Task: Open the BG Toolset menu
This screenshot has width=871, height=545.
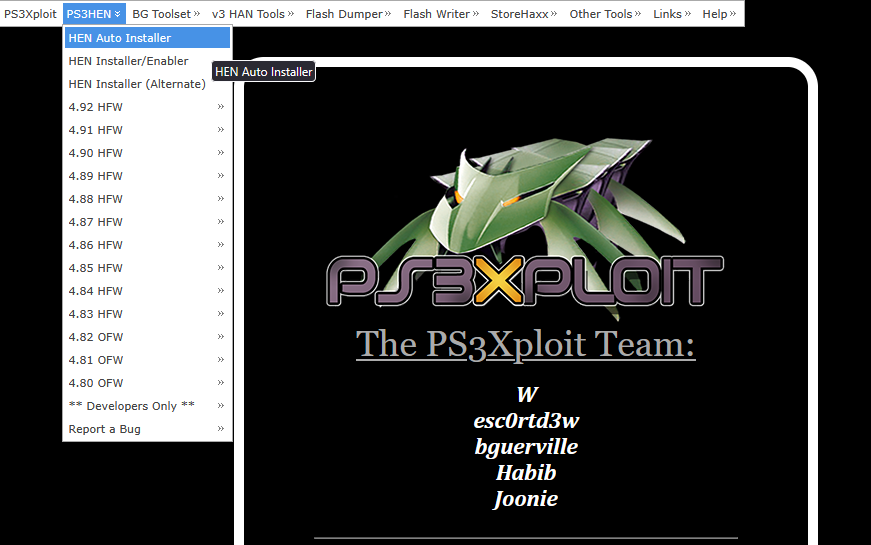Action: 166,14
